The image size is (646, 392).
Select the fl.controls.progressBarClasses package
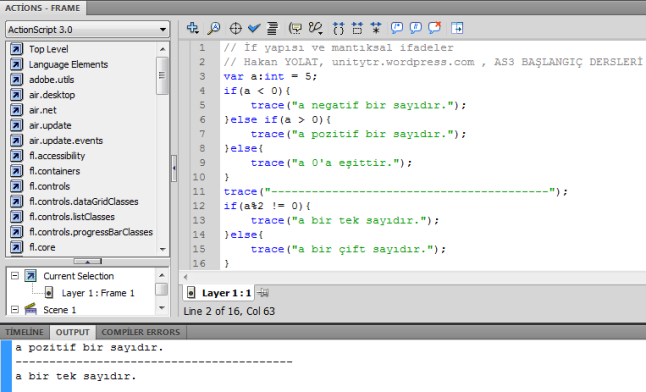click(x=91, y=232)
